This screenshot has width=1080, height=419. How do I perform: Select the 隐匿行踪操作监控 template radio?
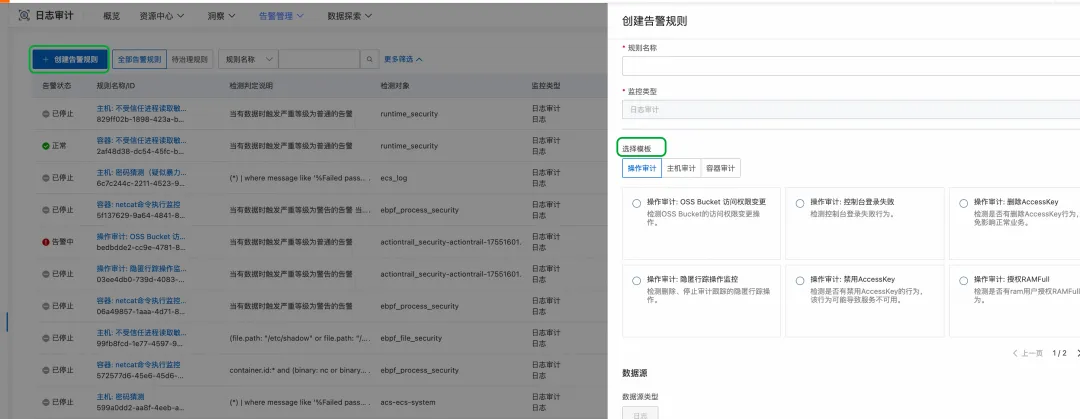636,281
